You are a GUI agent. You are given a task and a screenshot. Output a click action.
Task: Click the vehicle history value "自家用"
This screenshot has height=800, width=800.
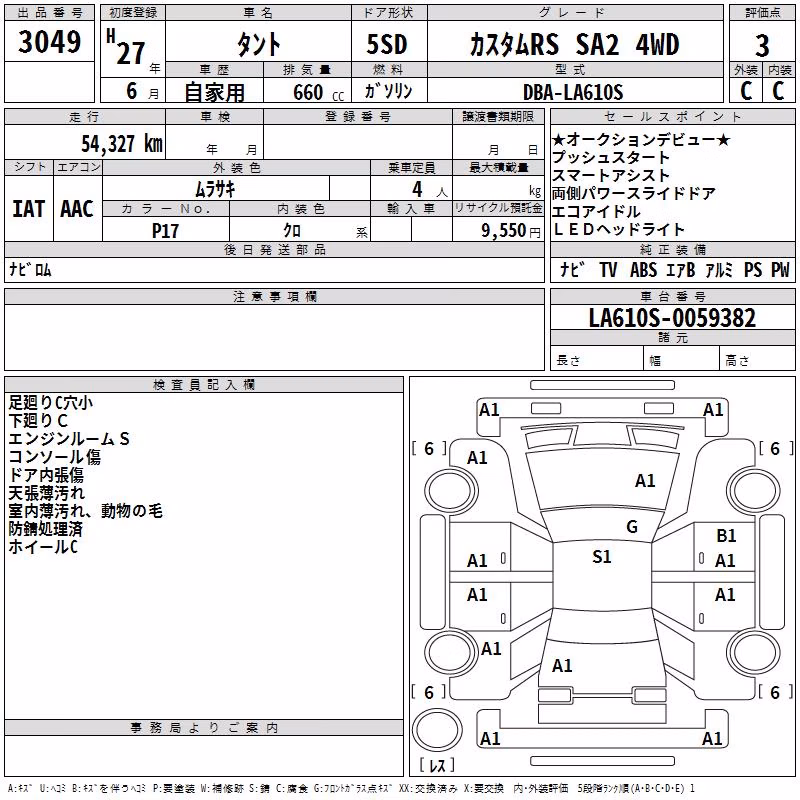(x=215, y=92)
